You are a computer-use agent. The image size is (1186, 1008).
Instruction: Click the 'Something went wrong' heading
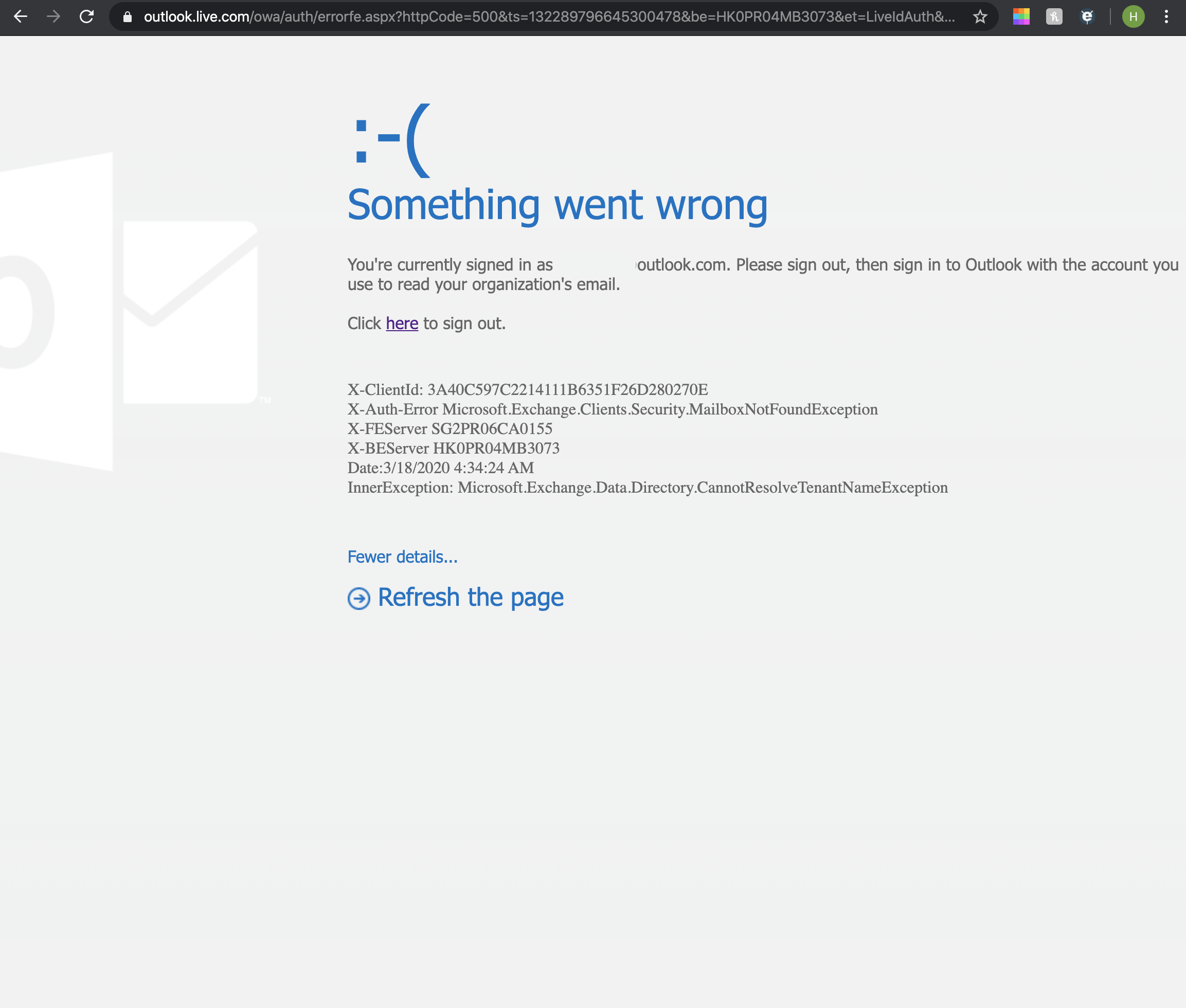[x=558, y=205]
